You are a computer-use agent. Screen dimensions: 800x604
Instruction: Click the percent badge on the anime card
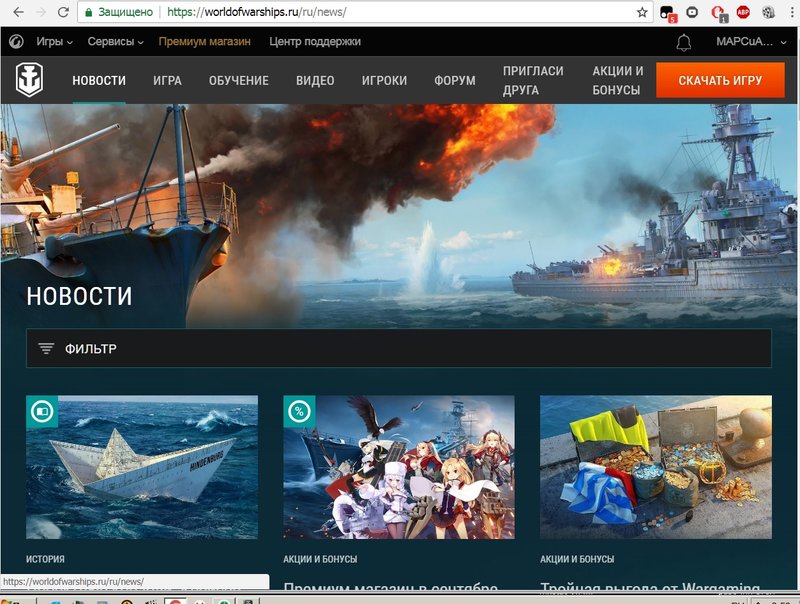tap(299, 411)
